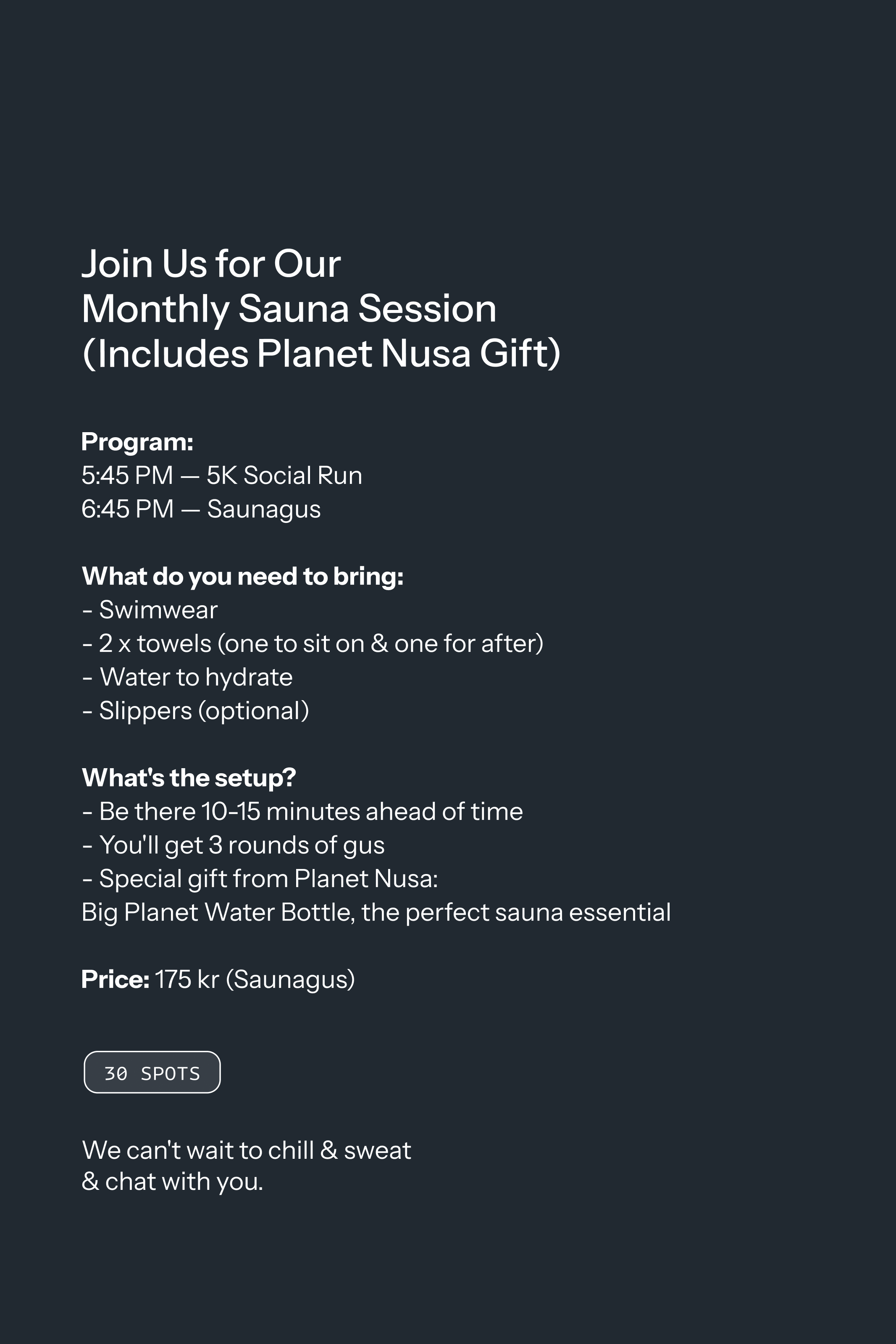Click the 'Program:' bold heading
Viewport: 896px width, 1344px height.
137,442
